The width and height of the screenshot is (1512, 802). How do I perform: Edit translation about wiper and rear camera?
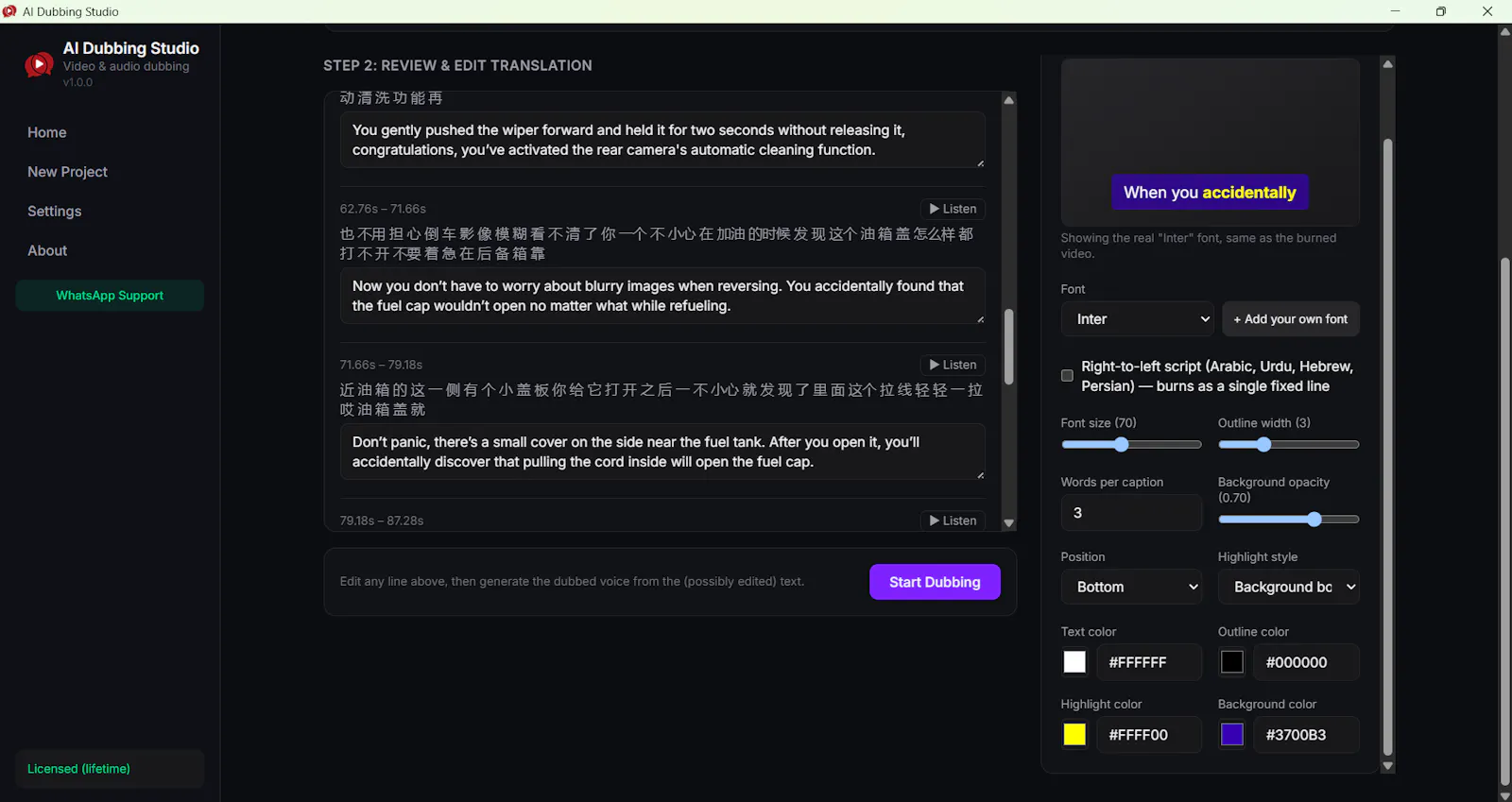click(x=662, y=140)
